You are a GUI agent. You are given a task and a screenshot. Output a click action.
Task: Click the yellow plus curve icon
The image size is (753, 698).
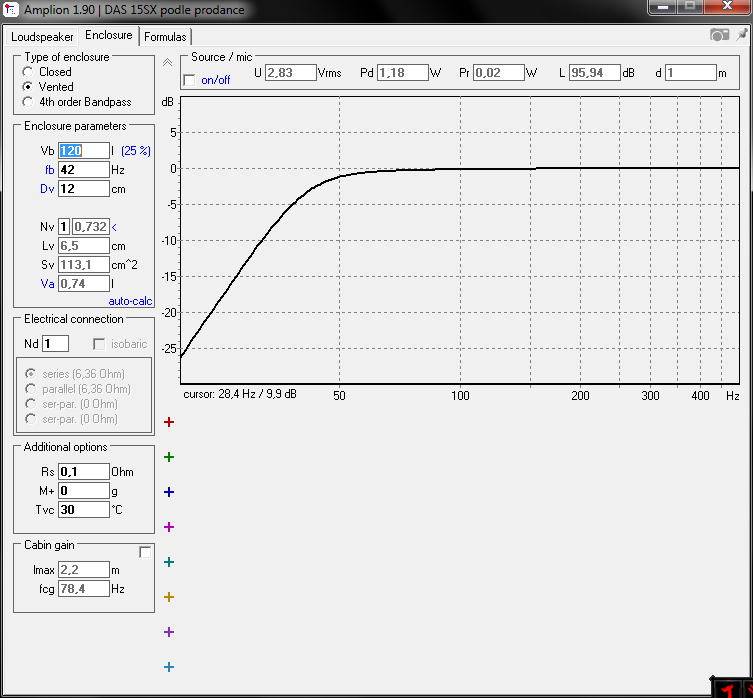(169, 597)
